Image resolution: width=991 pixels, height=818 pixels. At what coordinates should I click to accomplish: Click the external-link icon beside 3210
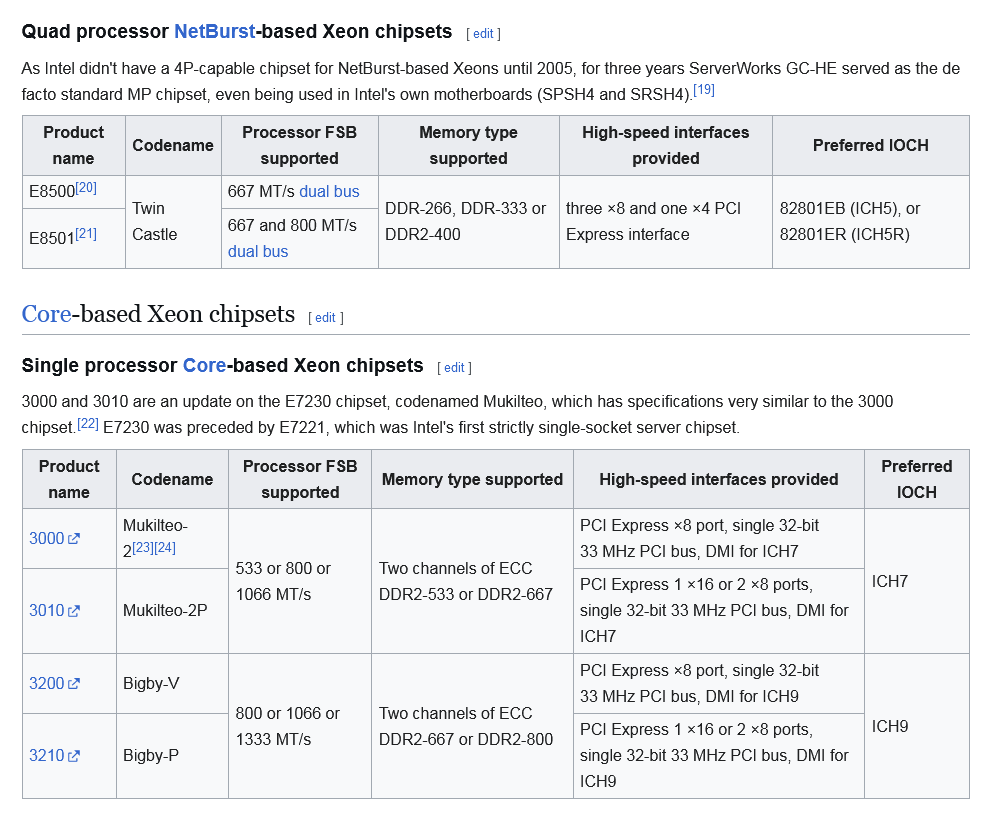tap(74, 755)
